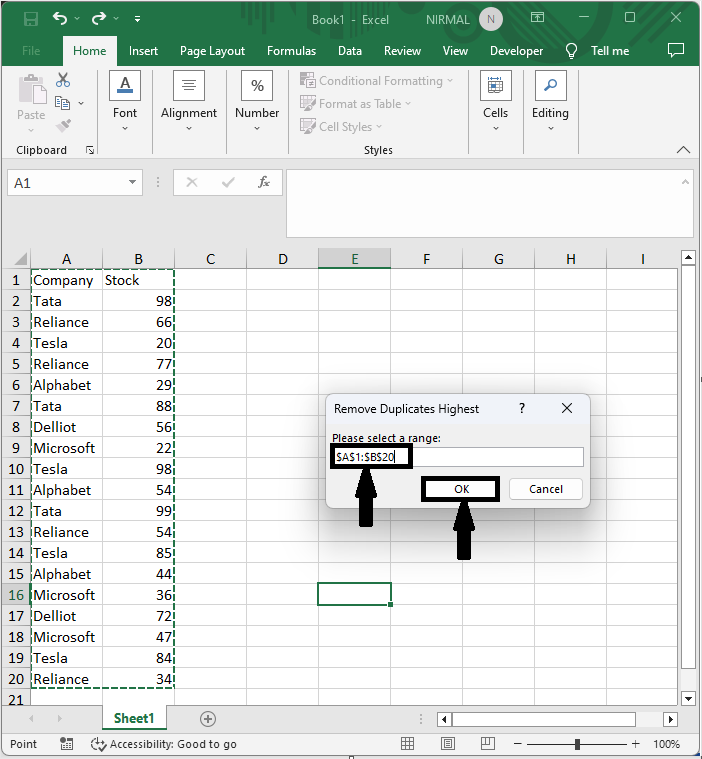
Task: Switch to Page Layout view icon
Action: pyautogui.click(x=448, y=744)
